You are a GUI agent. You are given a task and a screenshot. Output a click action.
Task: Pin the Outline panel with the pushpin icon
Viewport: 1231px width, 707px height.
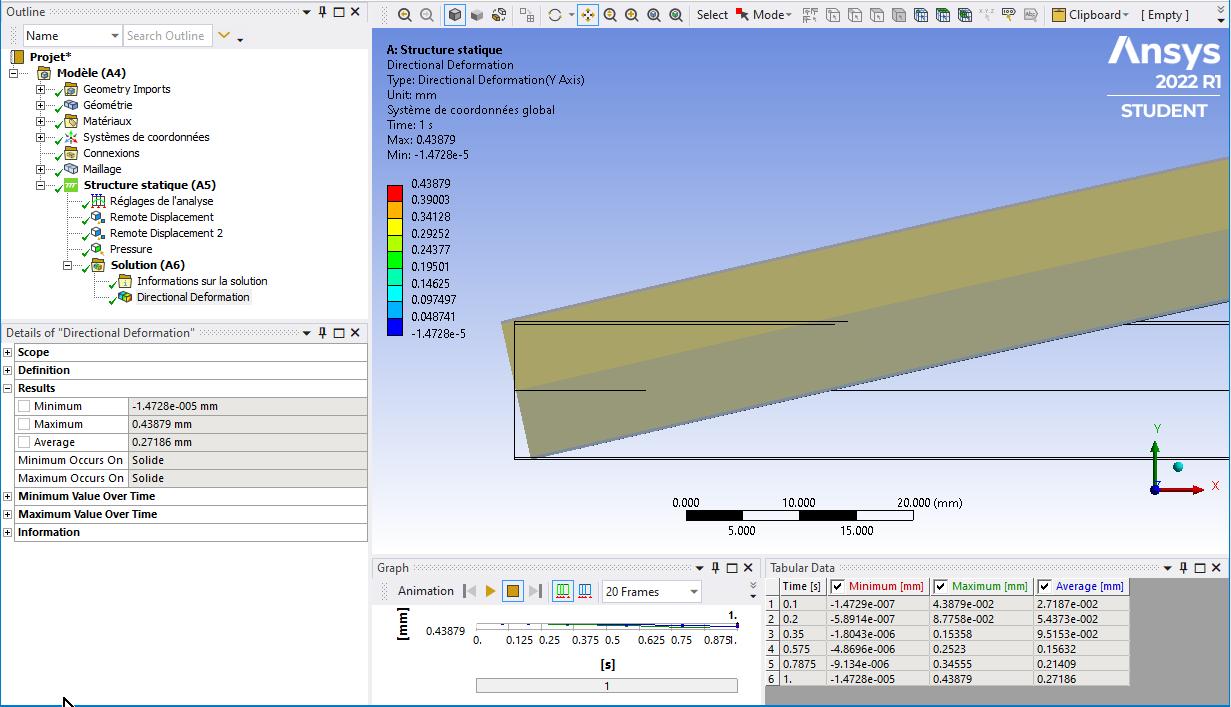[322, 11]
